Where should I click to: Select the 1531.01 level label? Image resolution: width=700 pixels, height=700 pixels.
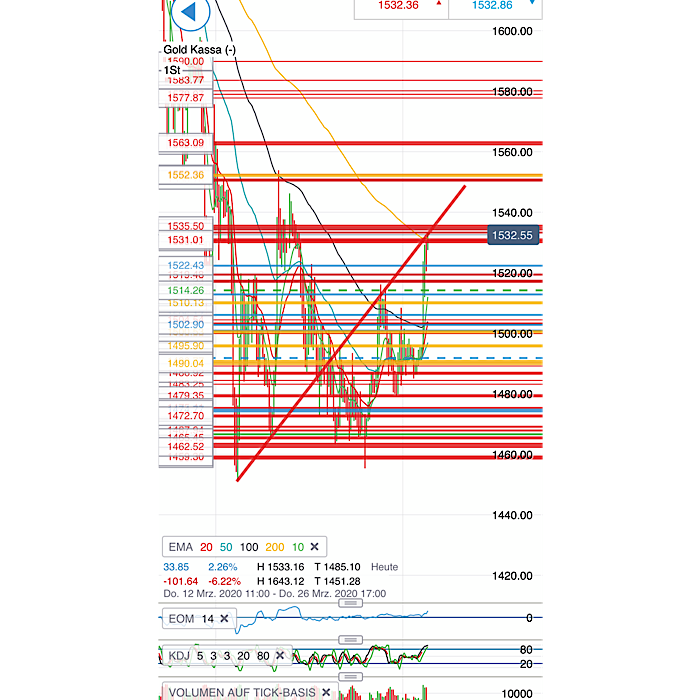point(186,240)
